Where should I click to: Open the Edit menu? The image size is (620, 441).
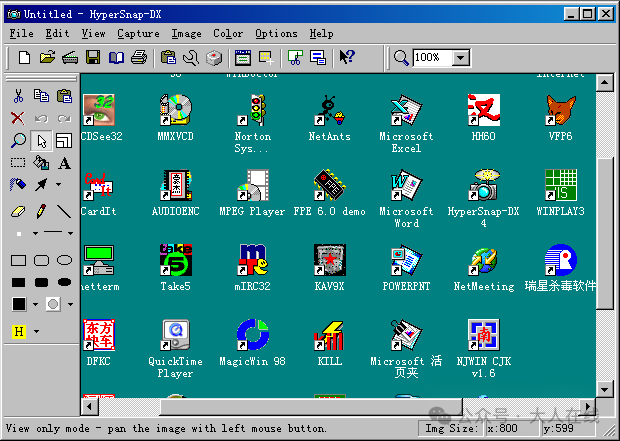pos(57,34)
